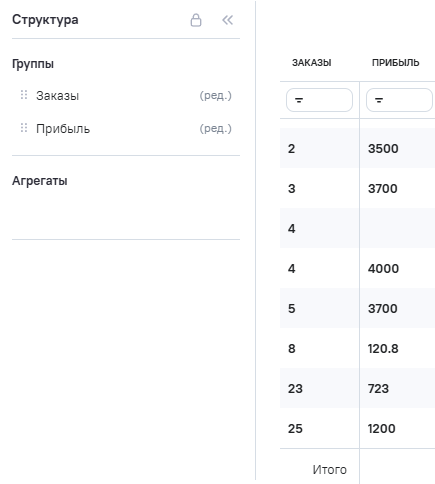Image resolution: width=435 pixels, height=484 pixels.
Task: Select the row with 25 orders
Action: click(x=357, y=428)
